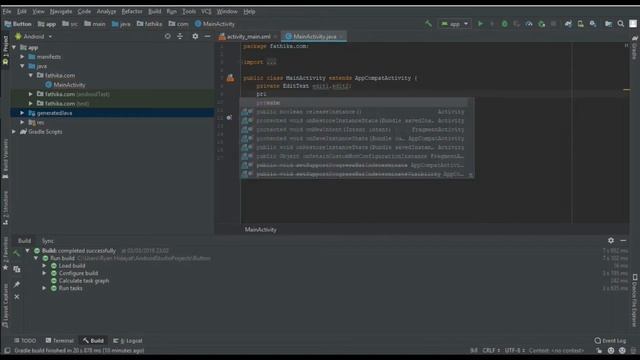Click the collapse all icon in Project panel

click(180, 36)
